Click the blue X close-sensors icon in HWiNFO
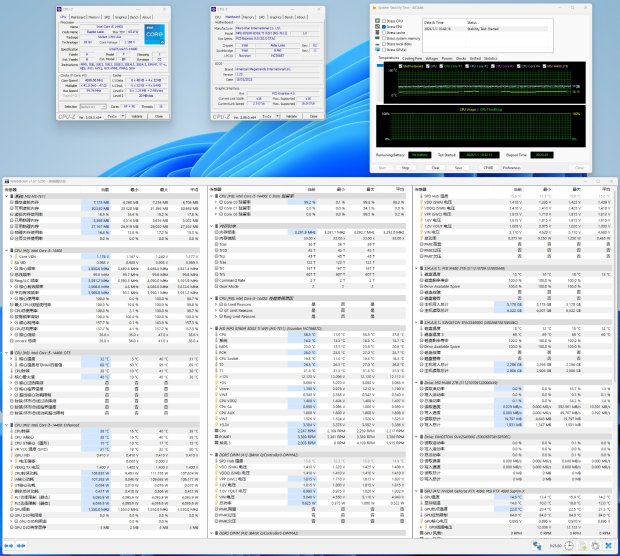The width and height of the screenshot is (620, 556). point(609,546)
